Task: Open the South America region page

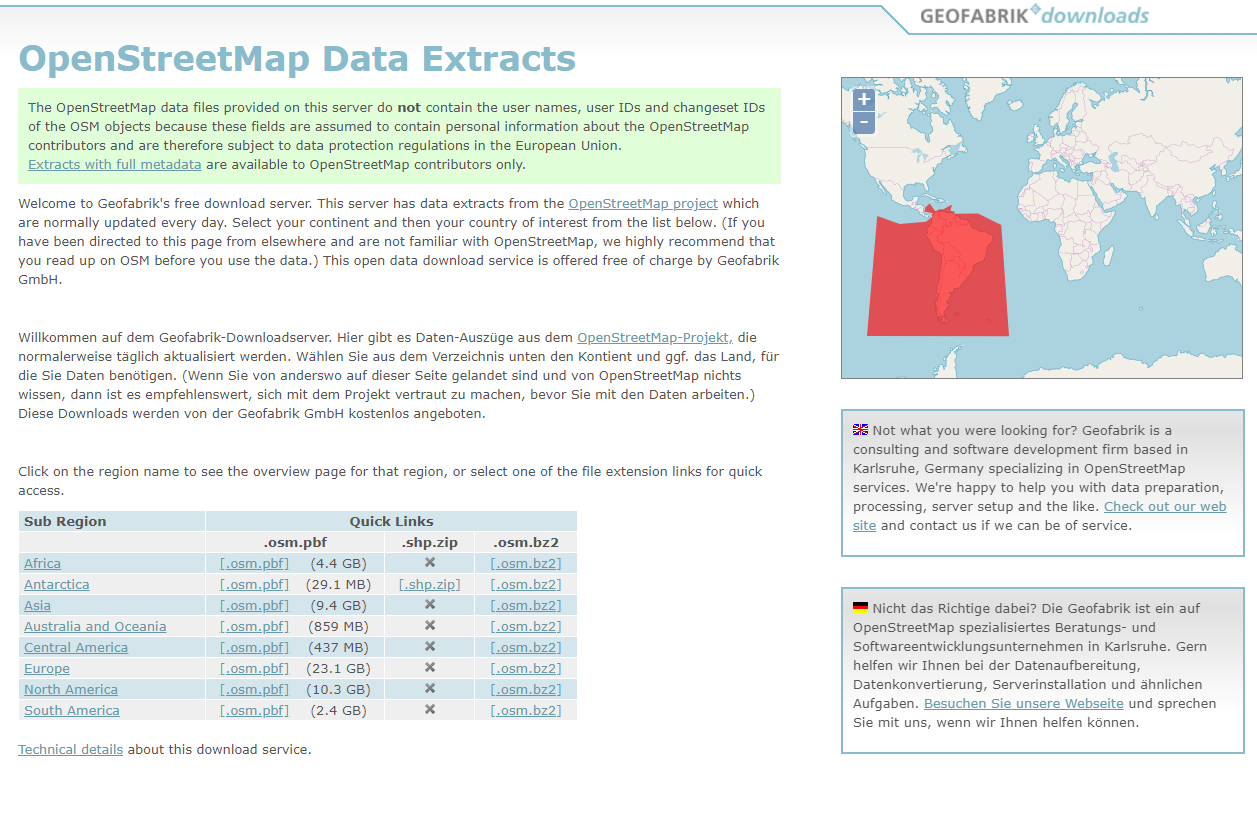Action: point(72,711)
